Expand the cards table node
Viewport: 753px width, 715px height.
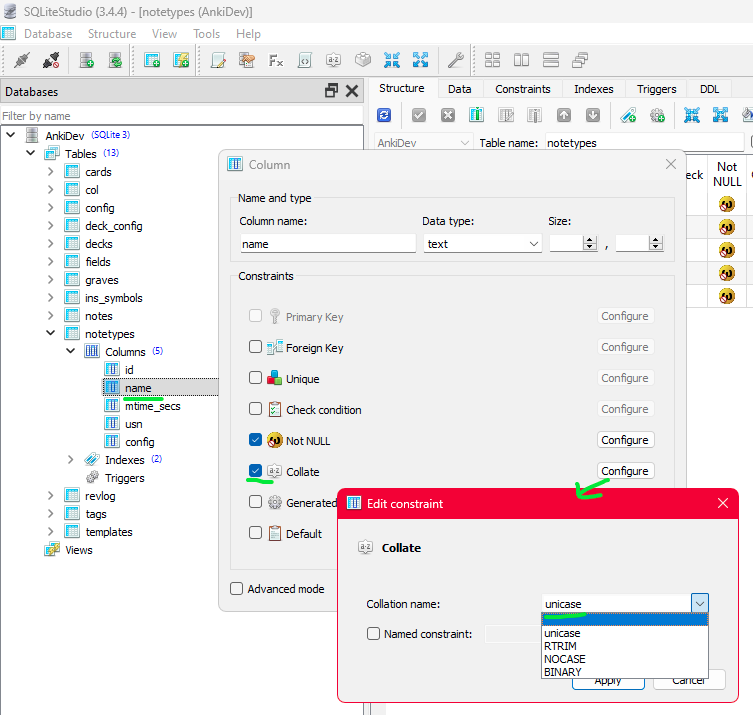pyautogui.click(x=50, y=171)
